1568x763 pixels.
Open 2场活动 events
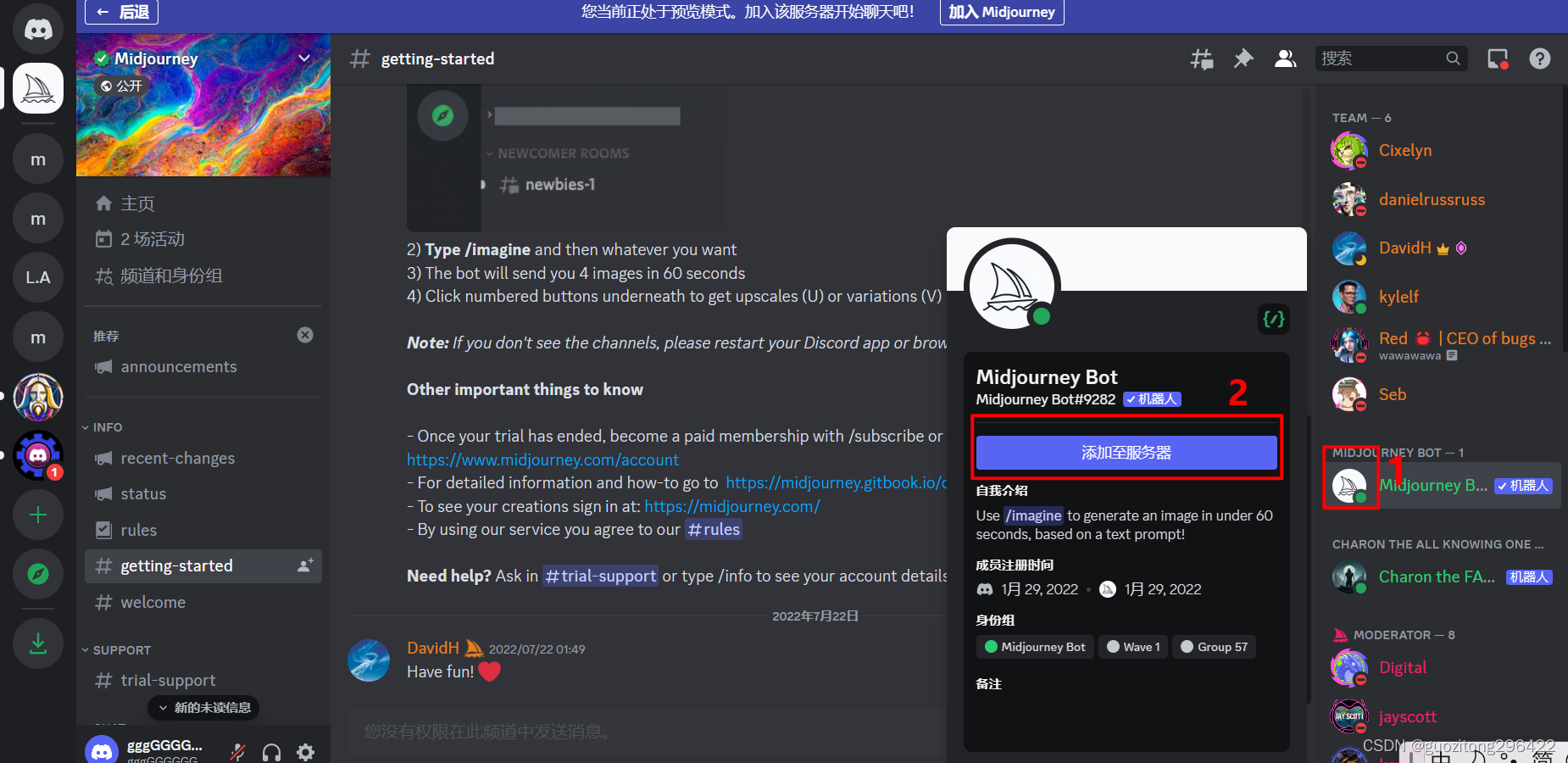tap(203, 239)
